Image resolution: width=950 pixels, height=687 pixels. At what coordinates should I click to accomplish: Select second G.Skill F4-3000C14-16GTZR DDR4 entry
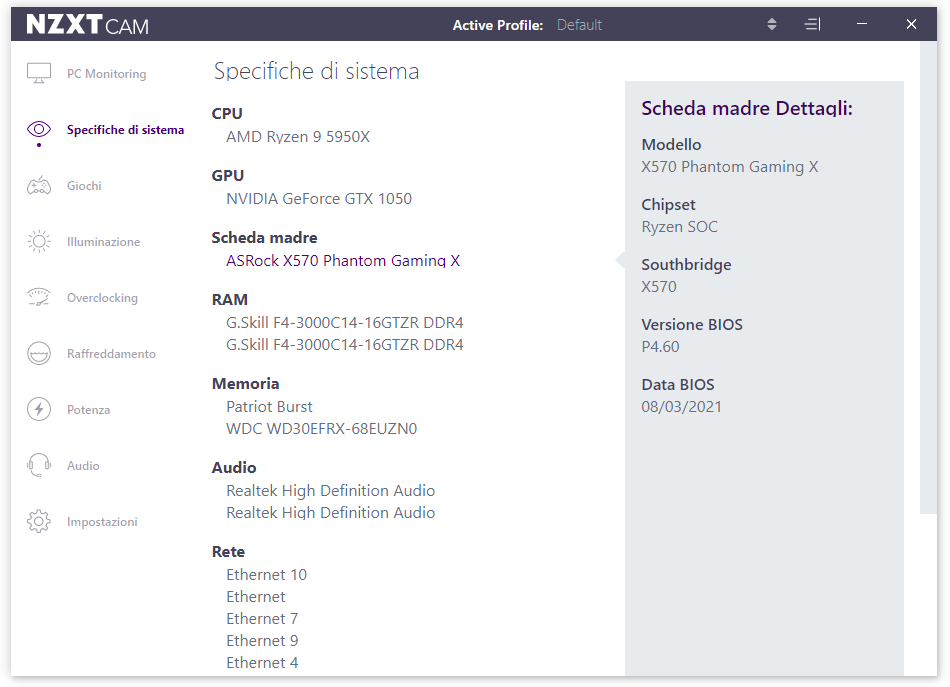tap(345, 345)
